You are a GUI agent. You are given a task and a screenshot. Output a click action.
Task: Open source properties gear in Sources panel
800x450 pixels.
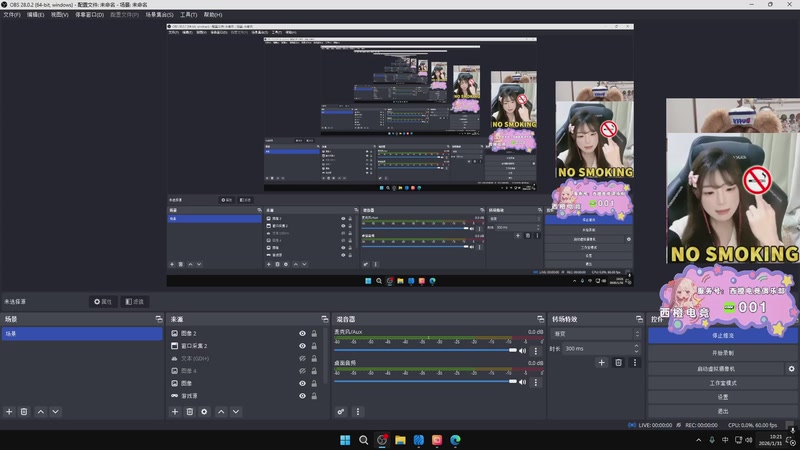click(204, 412)
